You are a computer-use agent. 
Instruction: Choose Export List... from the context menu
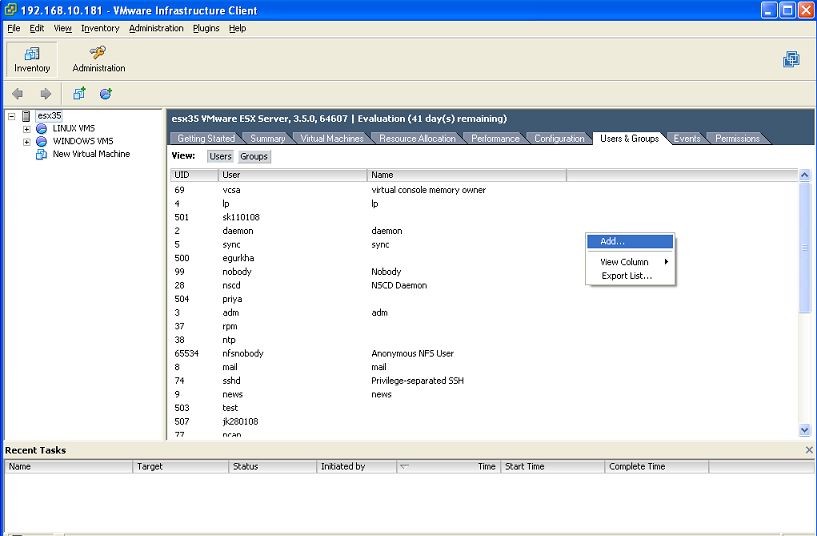(630, 276)
